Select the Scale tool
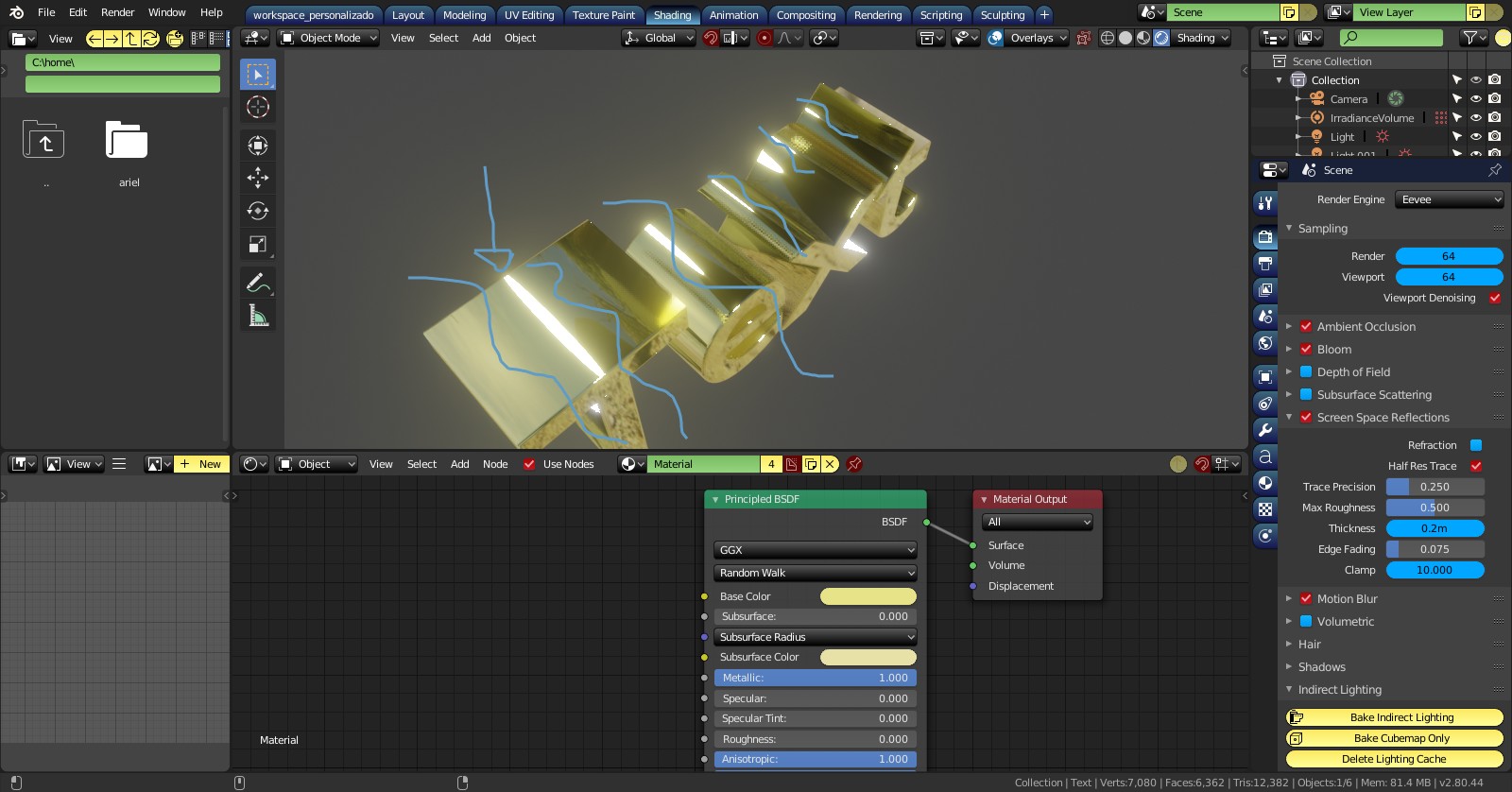This screenshot has height=792, width=1512. click(x=258, y=245)
